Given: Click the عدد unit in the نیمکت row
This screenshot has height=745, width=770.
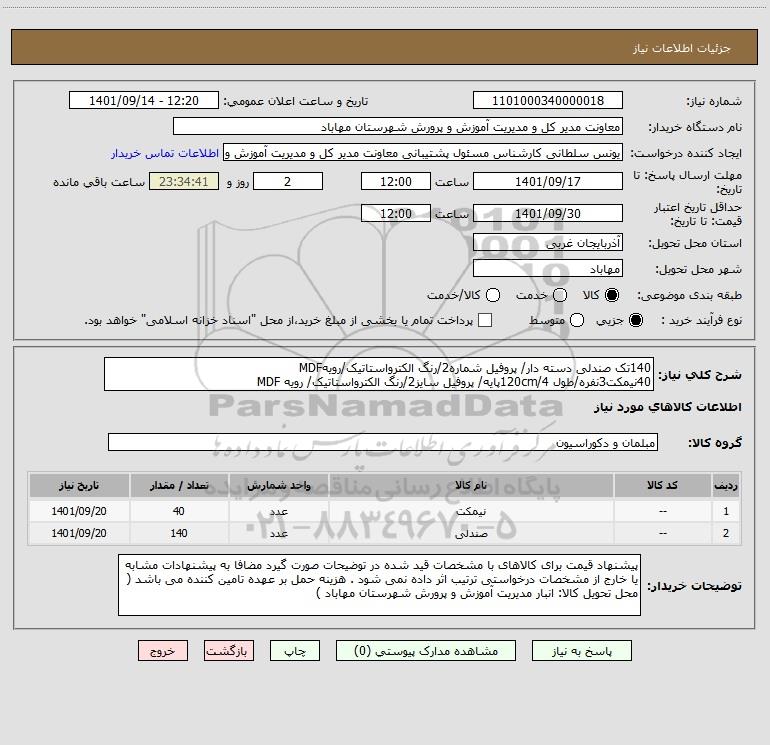Looking at the screenshot, I should (278, 511).
